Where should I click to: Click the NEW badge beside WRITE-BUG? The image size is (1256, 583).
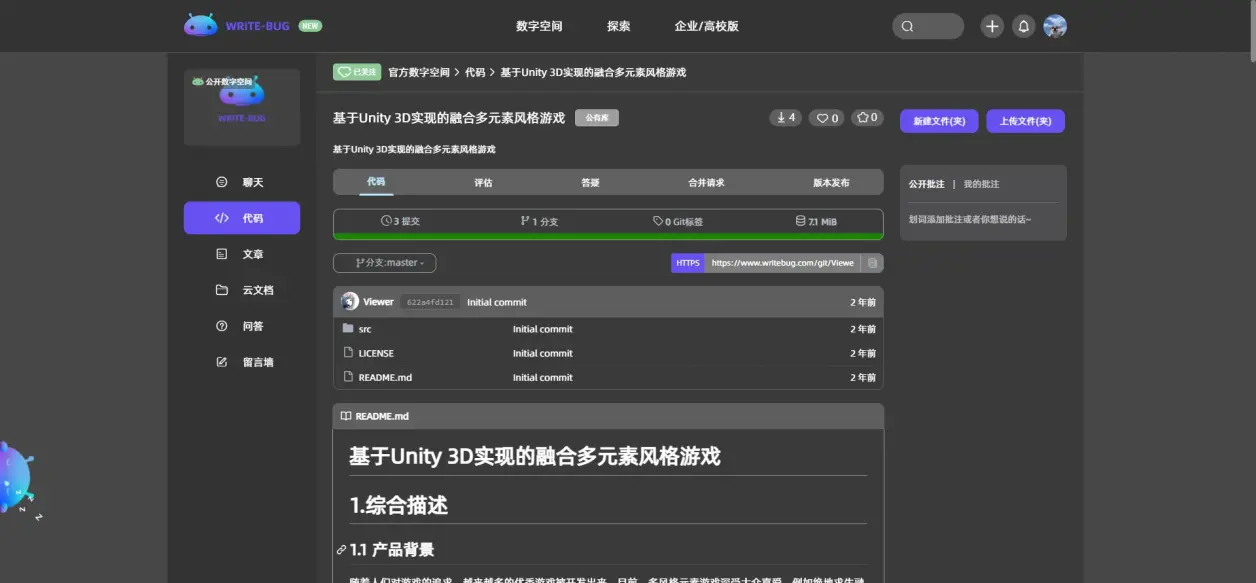pos(311,26)
